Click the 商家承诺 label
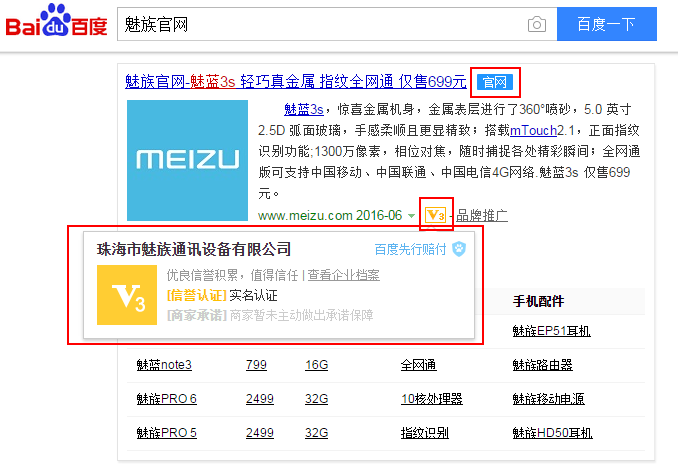 point(197,316)
